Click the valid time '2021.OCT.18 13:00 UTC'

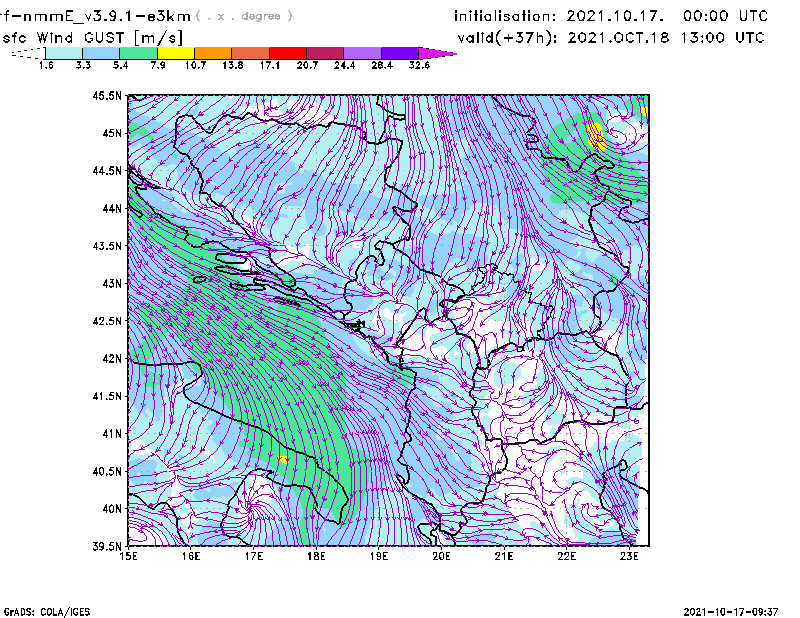coord(666,38)
